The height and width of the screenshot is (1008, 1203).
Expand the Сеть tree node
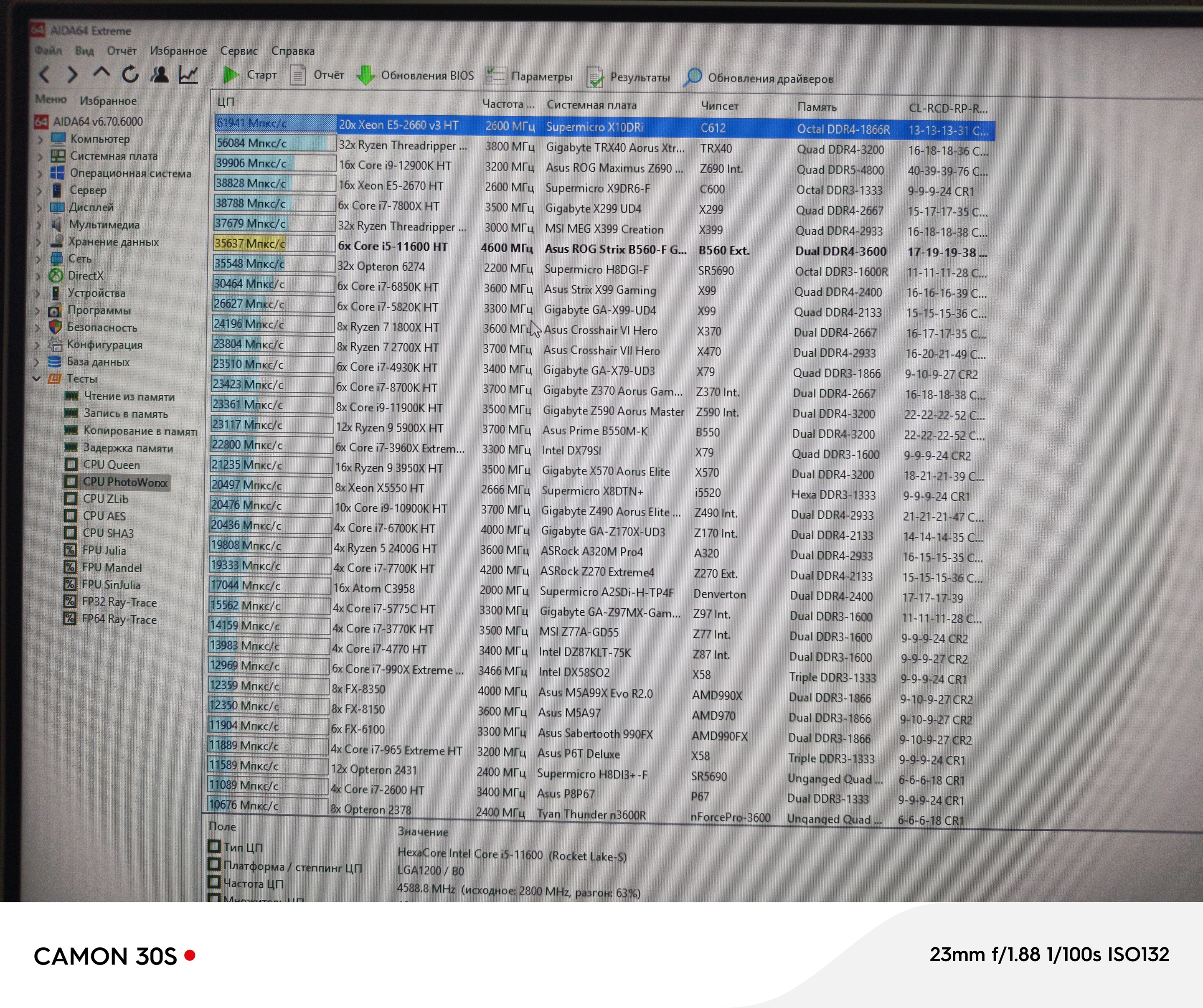pos(38,259)
